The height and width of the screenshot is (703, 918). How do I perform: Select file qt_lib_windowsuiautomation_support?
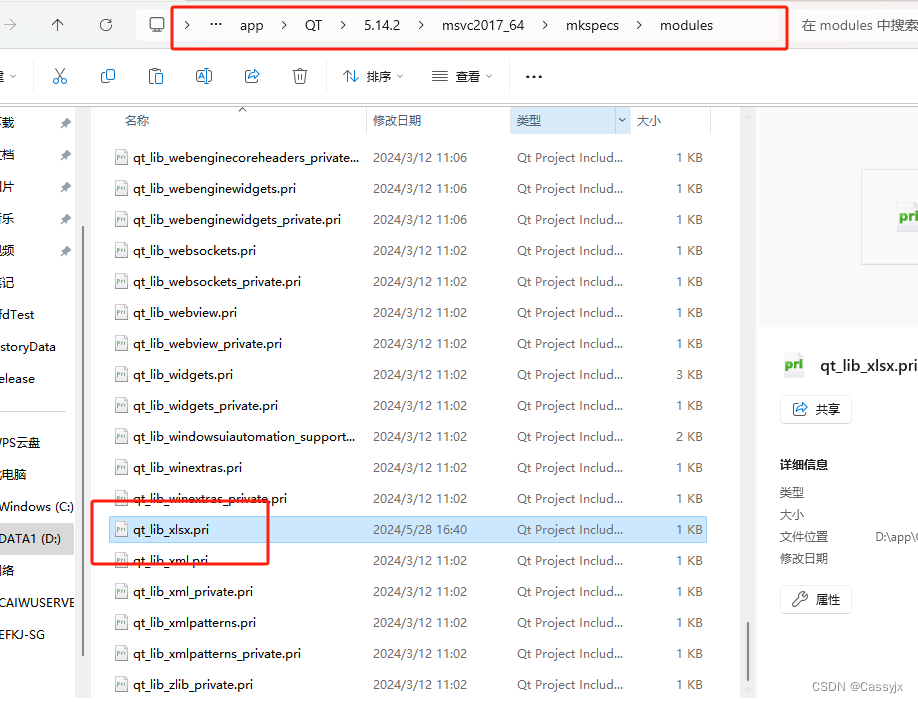(407, 437)
